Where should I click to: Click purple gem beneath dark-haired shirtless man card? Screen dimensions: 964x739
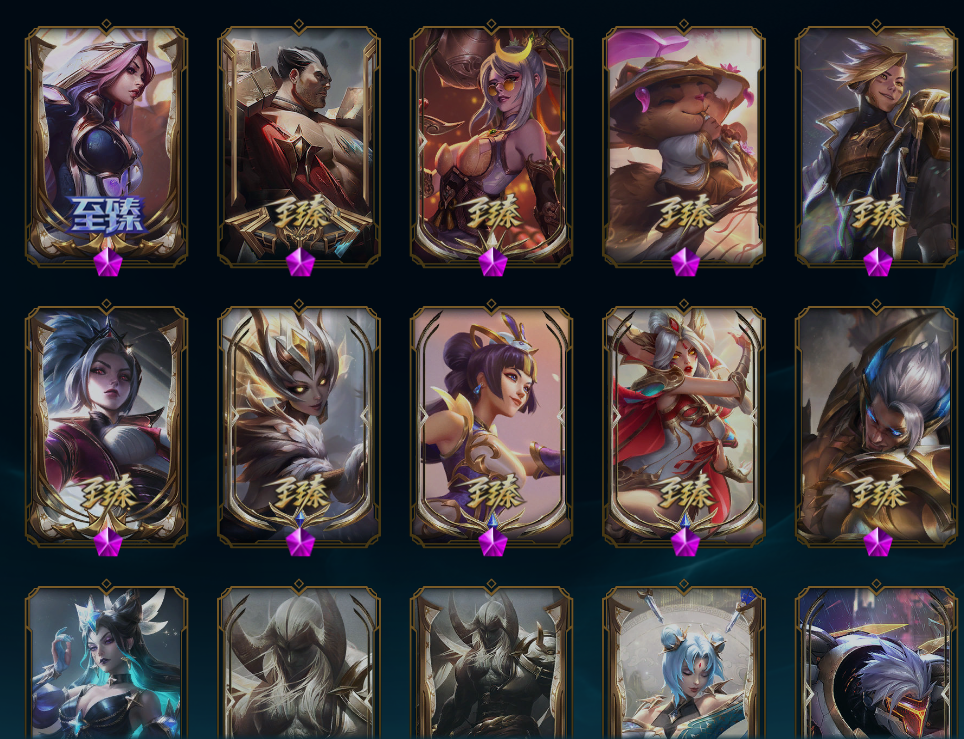click(x=300, y=263)
